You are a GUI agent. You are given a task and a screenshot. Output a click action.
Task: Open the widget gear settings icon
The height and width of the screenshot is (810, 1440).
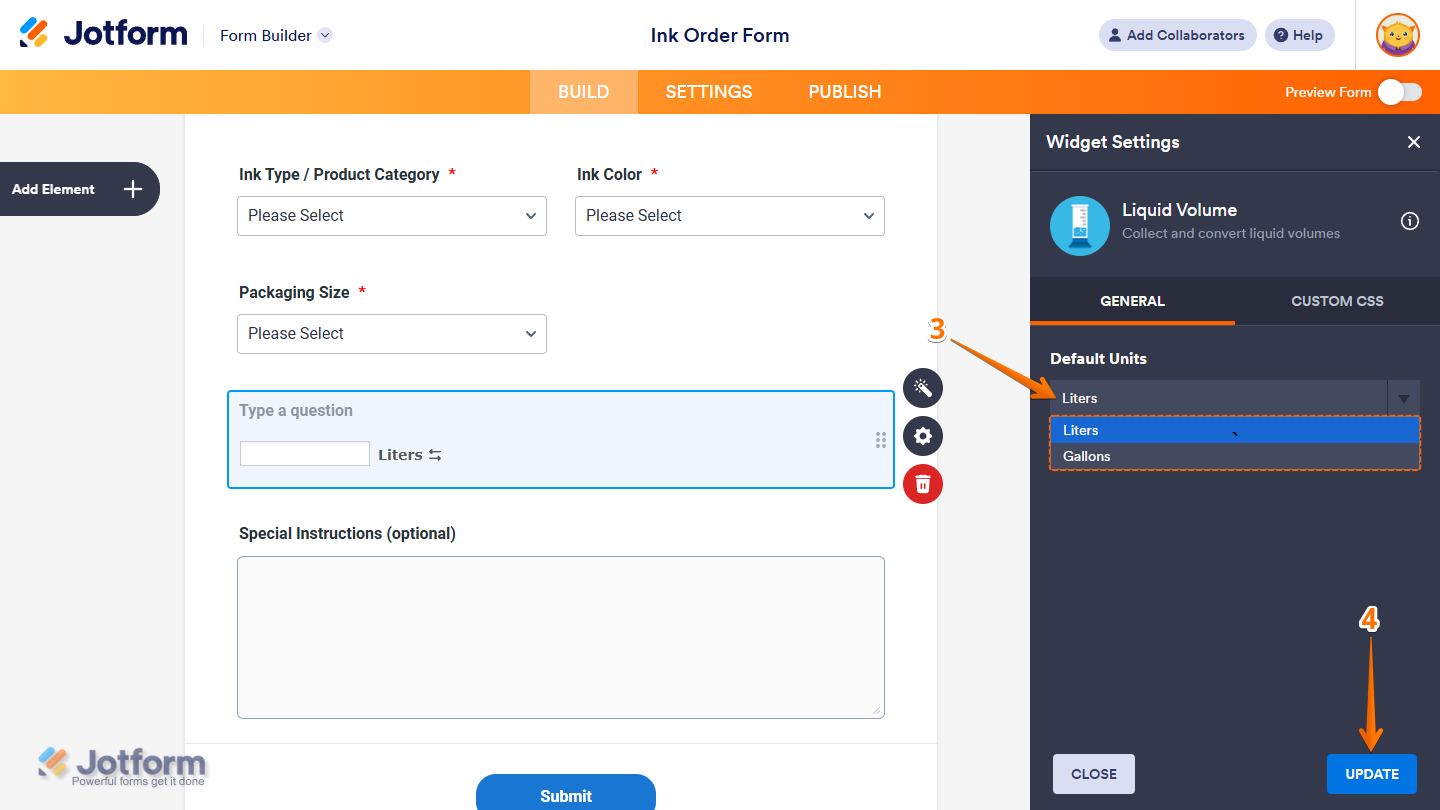[x=922, y=436]
